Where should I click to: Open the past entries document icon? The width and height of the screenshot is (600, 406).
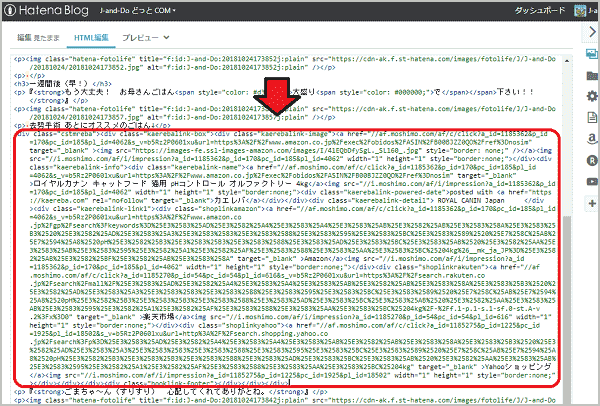pos(592,117)
